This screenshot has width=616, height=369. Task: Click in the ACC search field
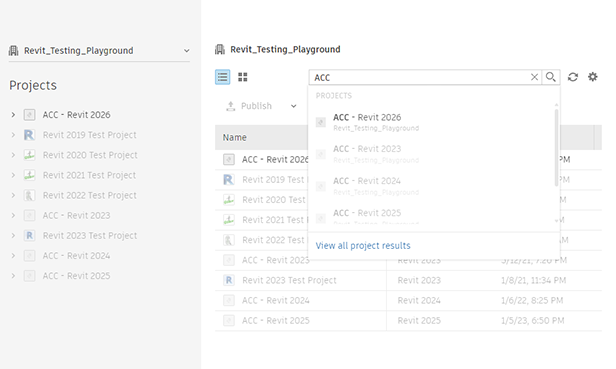click(x=419, y=77)
